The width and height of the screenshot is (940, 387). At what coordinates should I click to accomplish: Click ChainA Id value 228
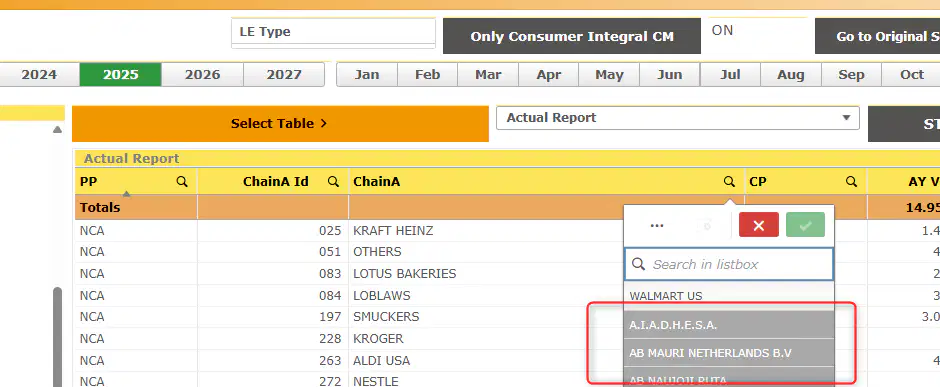click(x=330, y=338)
